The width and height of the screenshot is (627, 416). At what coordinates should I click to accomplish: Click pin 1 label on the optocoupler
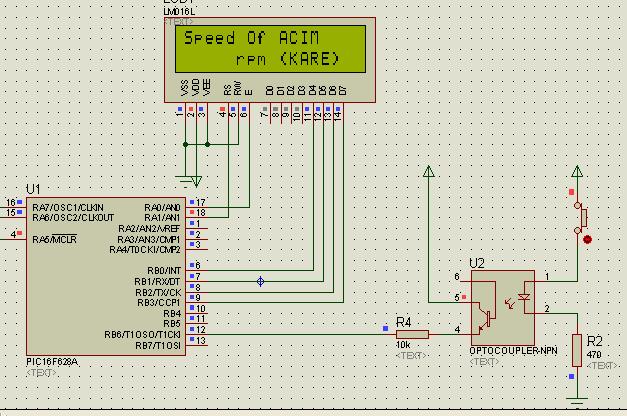click(x=547, y=276)
